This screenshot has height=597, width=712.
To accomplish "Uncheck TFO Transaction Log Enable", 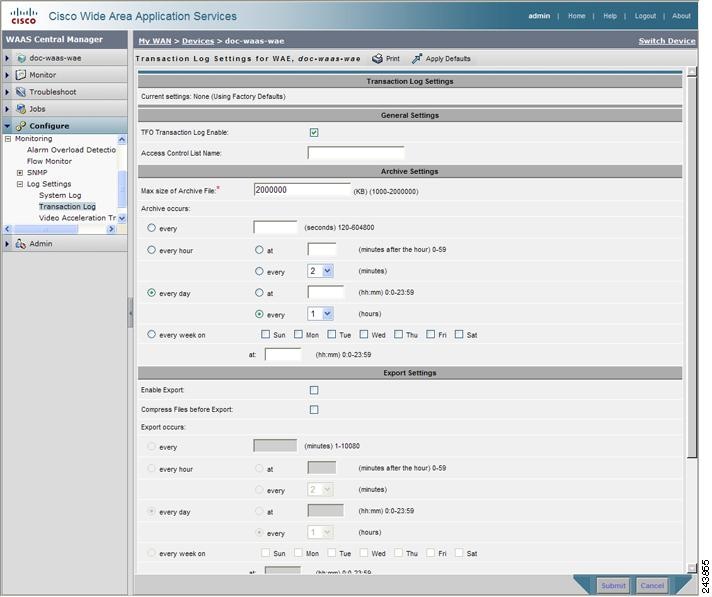I will tap(314, 133).
